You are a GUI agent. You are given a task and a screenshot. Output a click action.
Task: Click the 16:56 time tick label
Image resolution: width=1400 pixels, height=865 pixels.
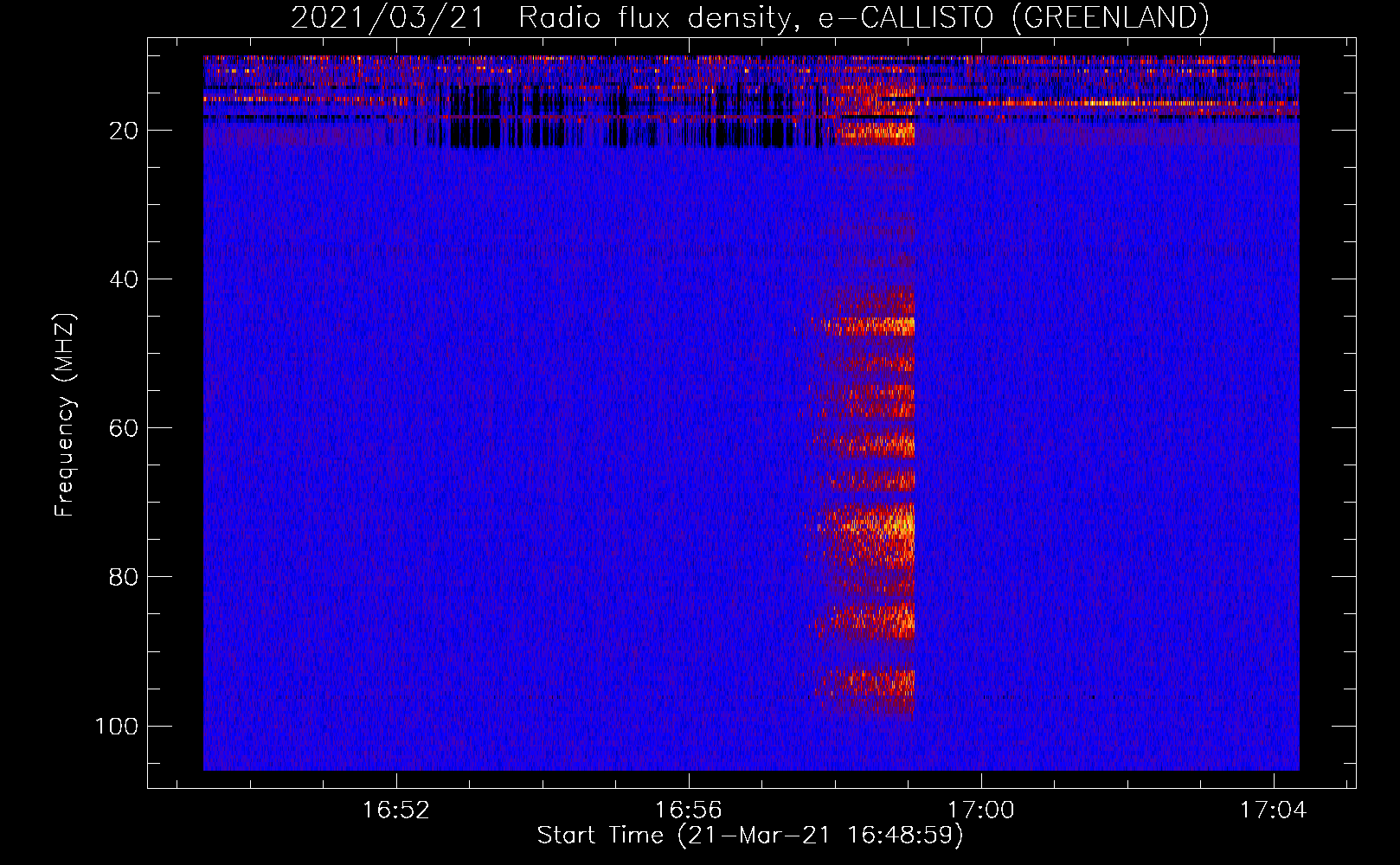(x=689, y=811)
